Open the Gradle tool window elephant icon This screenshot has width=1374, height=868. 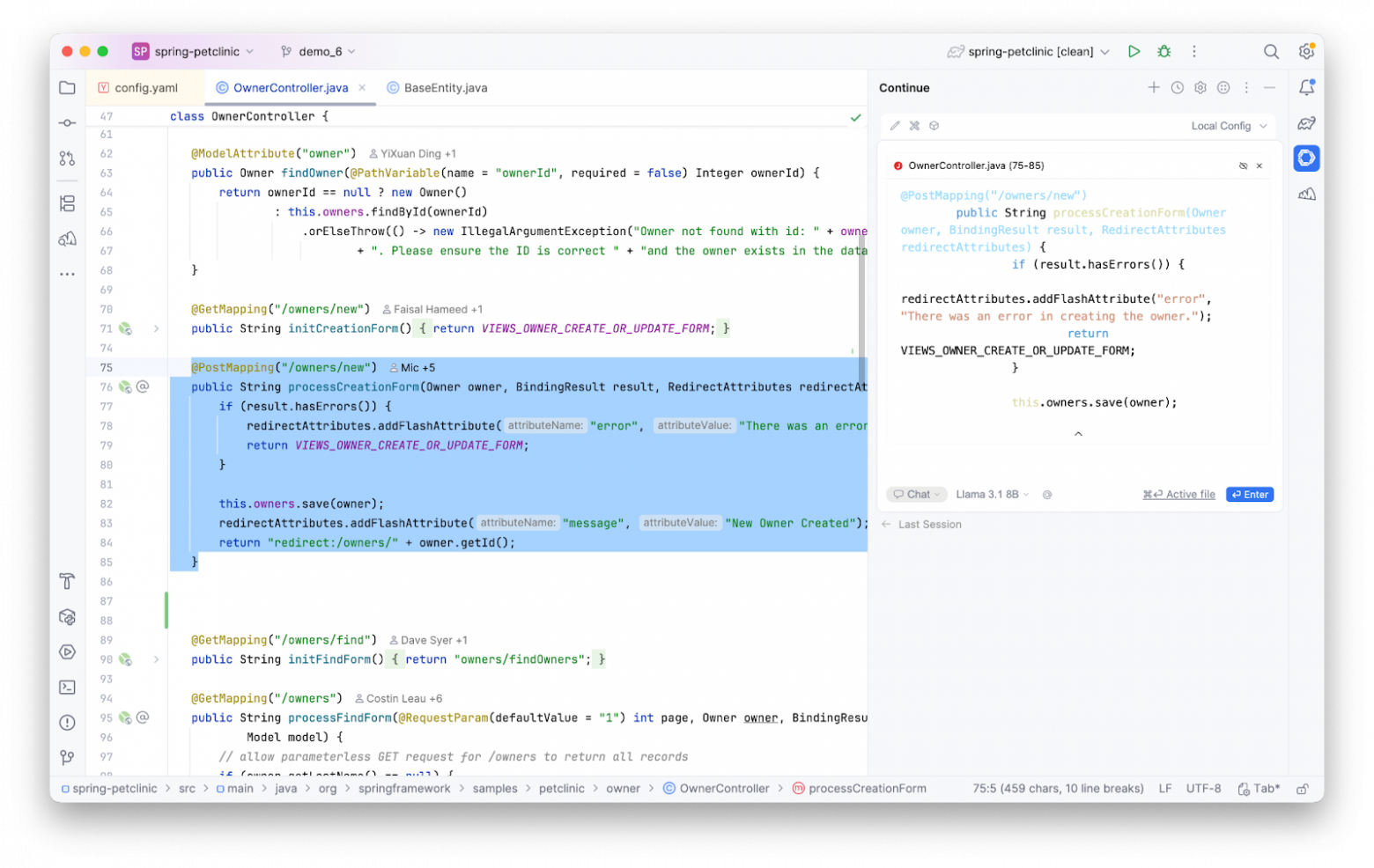point(1308,123)
